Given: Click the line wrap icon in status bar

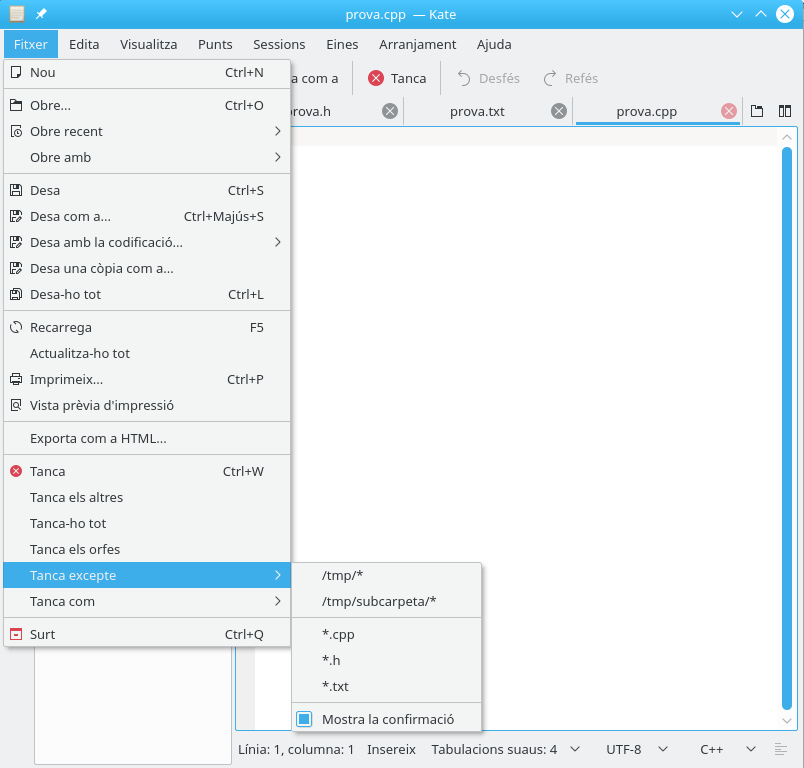Looking at the screenshot, I should pyautogui.click(x=781, y=749).
